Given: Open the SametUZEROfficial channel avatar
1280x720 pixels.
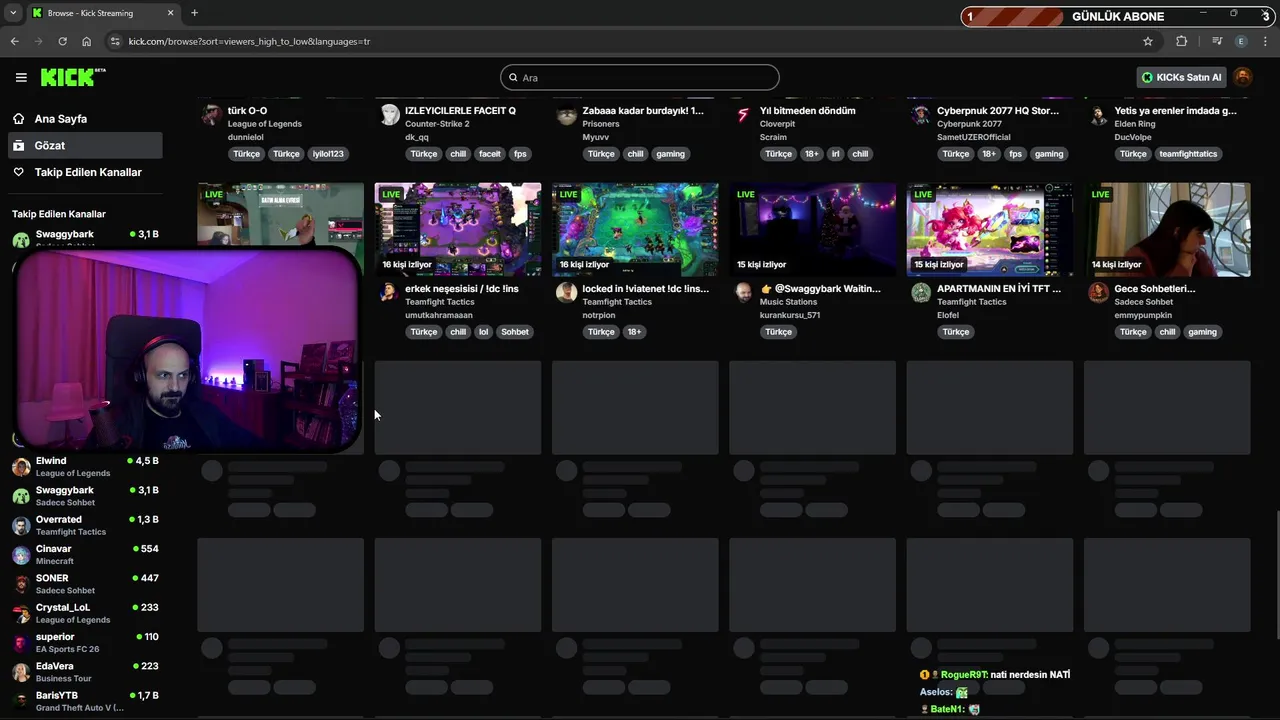Looking at the screenshot, I should tap(920, 114).
